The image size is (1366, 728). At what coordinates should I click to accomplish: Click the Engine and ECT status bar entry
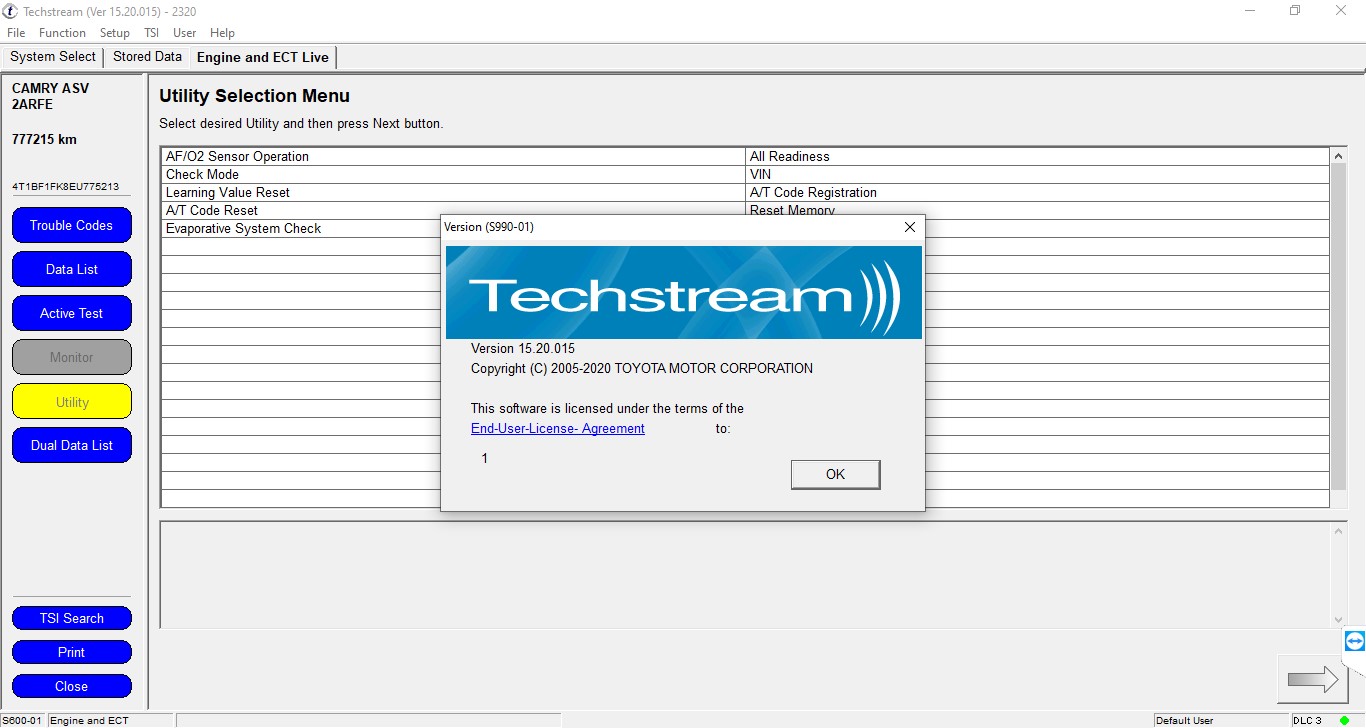(110, 720)
